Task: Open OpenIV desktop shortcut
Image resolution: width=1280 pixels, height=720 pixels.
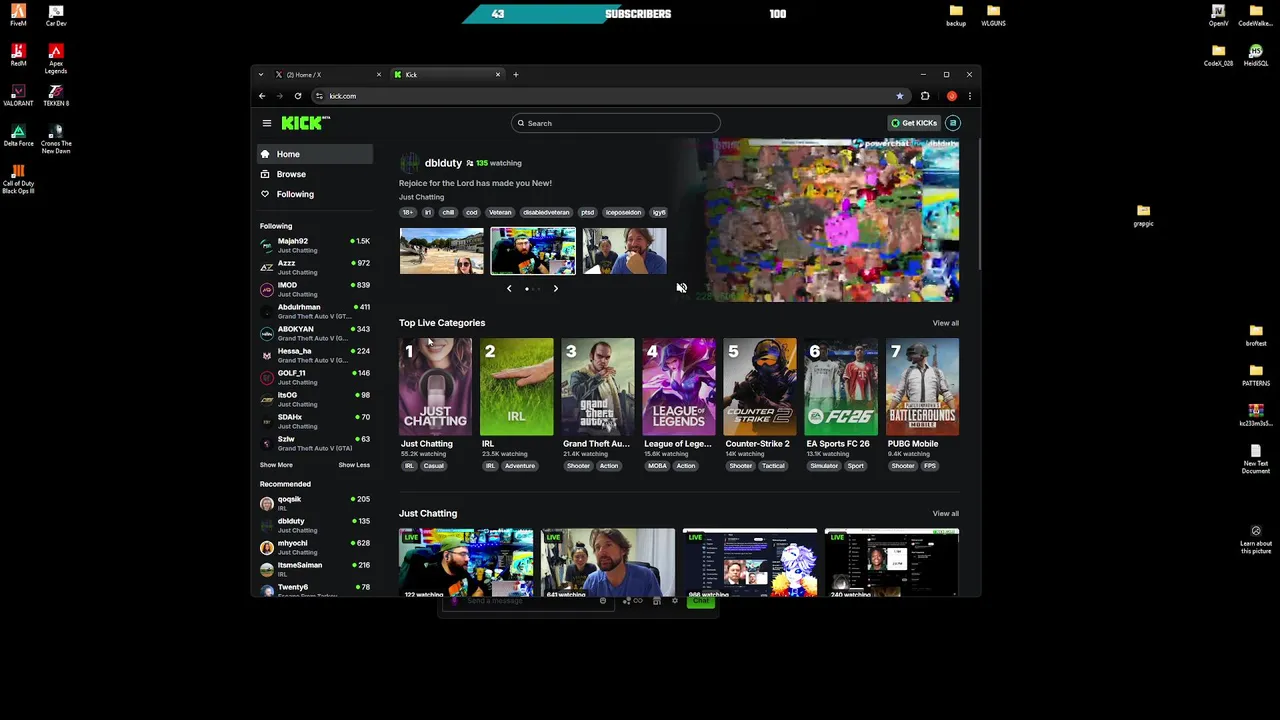Action: [1218, 15]
